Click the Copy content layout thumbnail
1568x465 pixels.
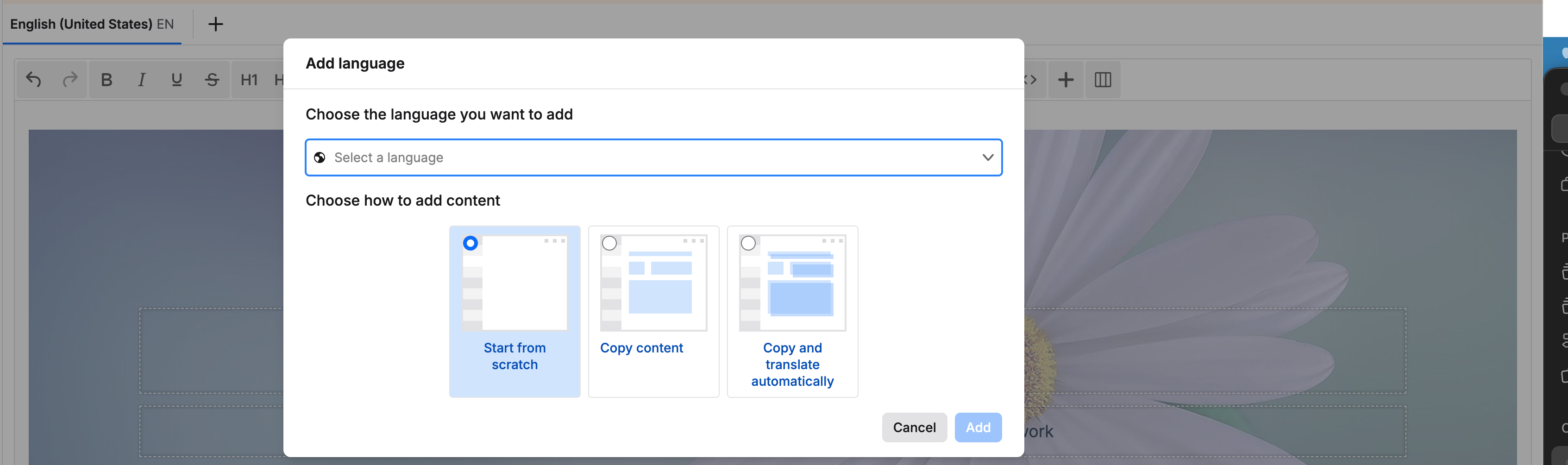pyautogui.click(x=654, y=283)
